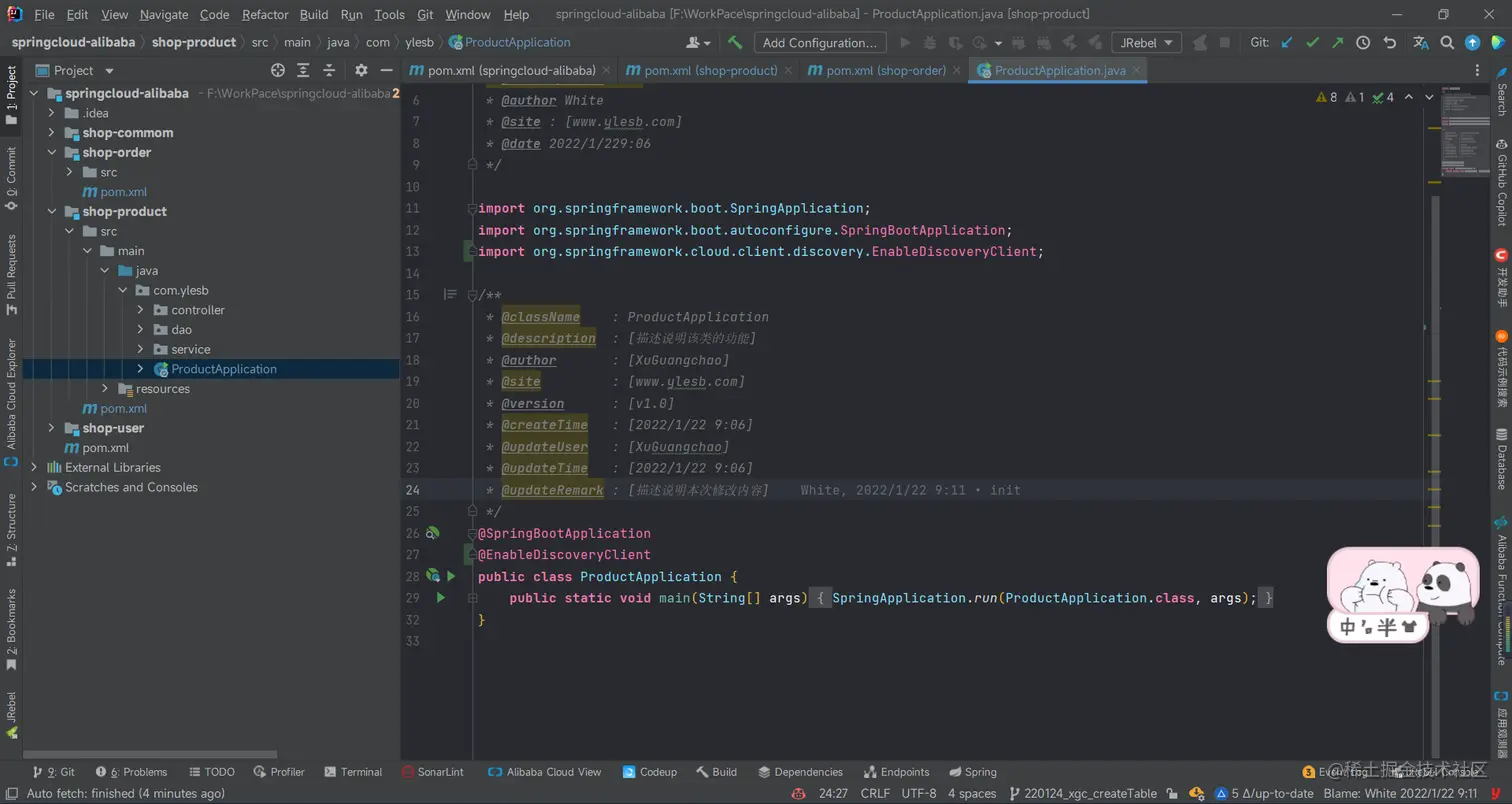Screen dimensions: 1512x804
Task: Click the user account icon in toolbar
Action: point(698,42)
